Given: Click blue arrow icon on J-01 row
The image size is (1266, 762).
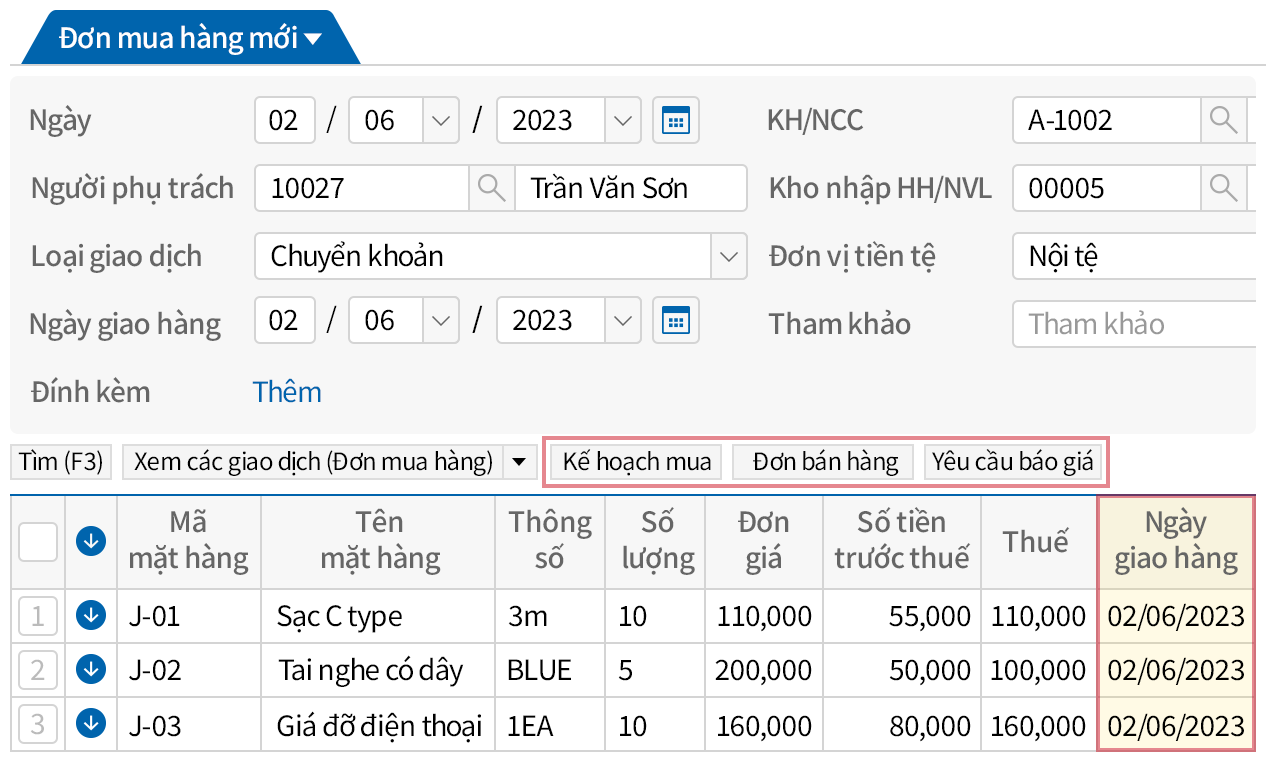Looking at the screenshot, I should tap(91, 616).
